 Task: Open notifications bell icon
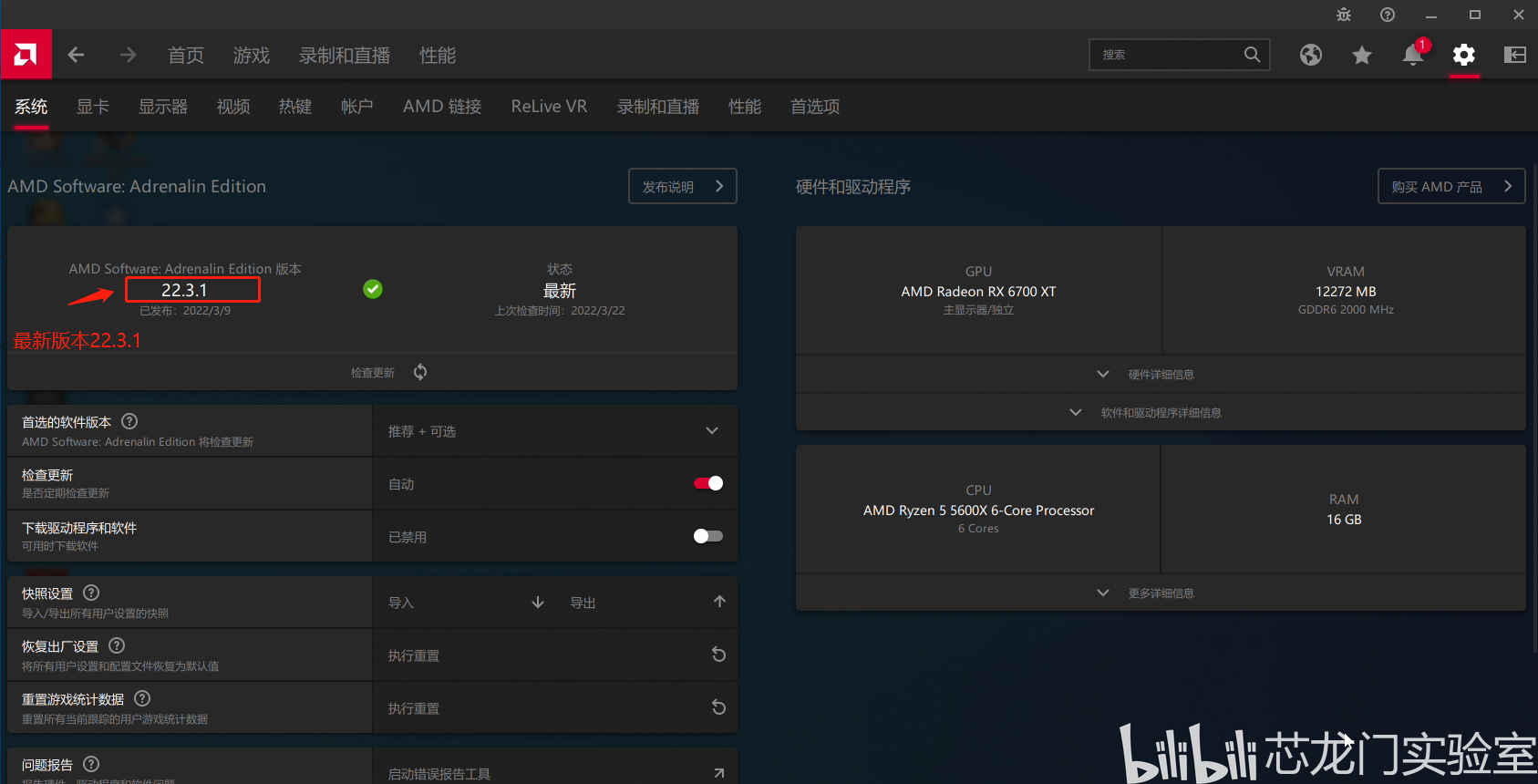tap(1413, 55)
